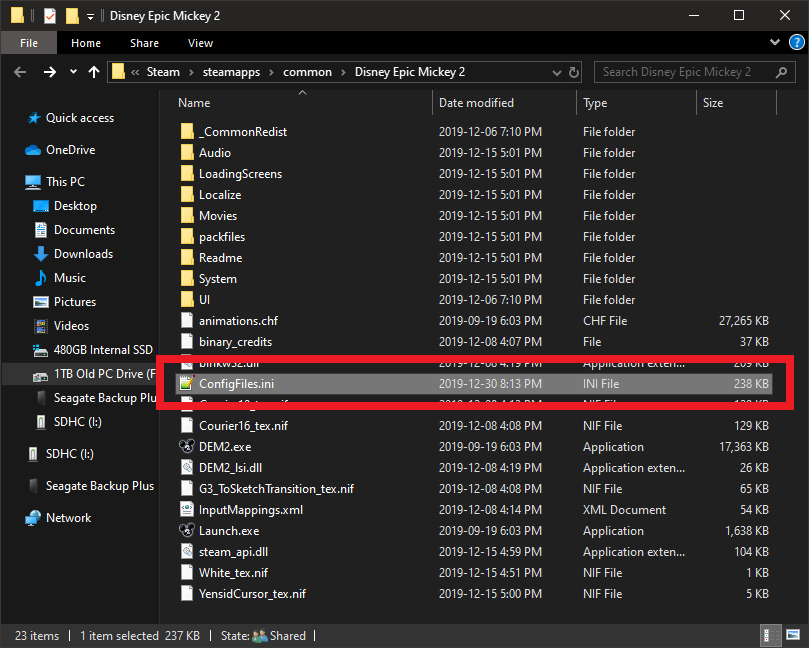Open Downloads in the navigation pane
The width and height of the screenshot is (809, 648).
(x=83, y=254)
